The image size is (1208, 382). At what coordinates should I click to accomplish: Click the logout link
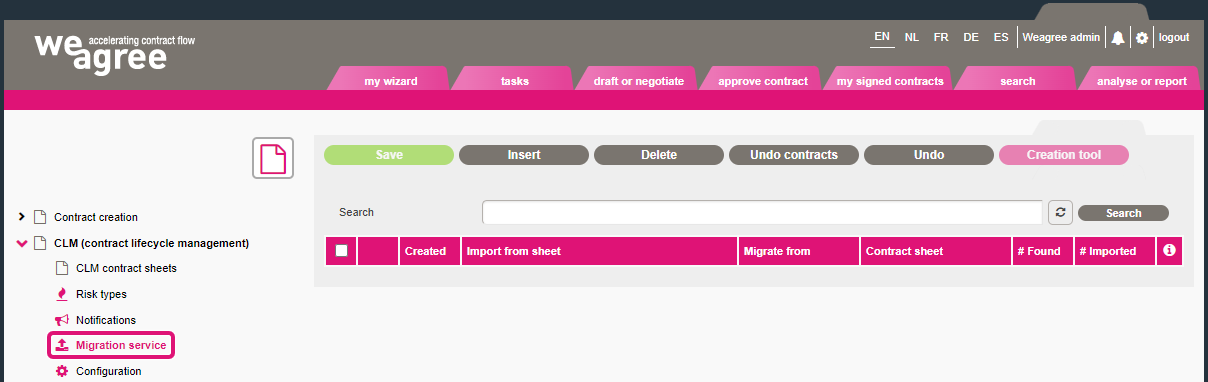click(x=1174, y=37)
